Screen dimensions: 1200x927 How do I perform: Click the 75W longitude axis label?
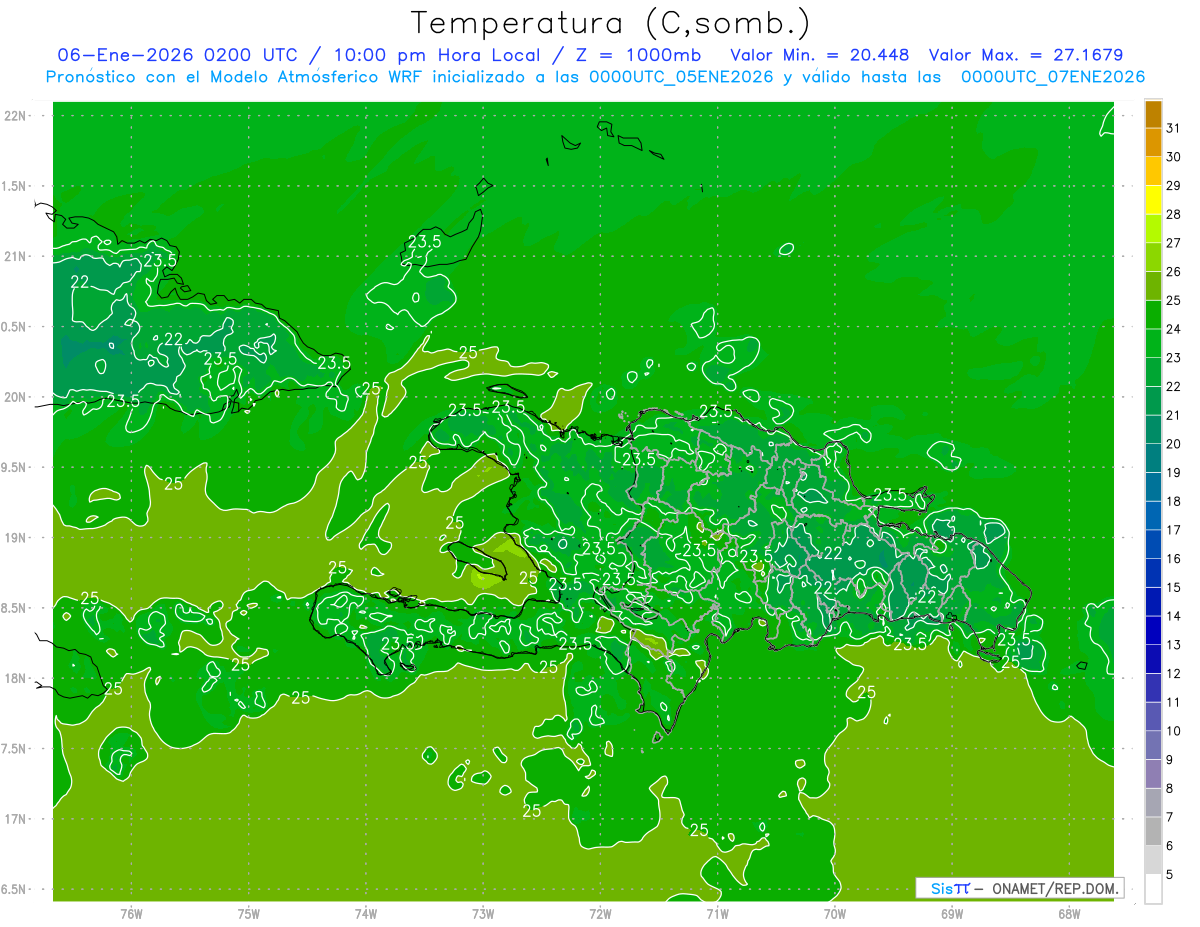249,914
